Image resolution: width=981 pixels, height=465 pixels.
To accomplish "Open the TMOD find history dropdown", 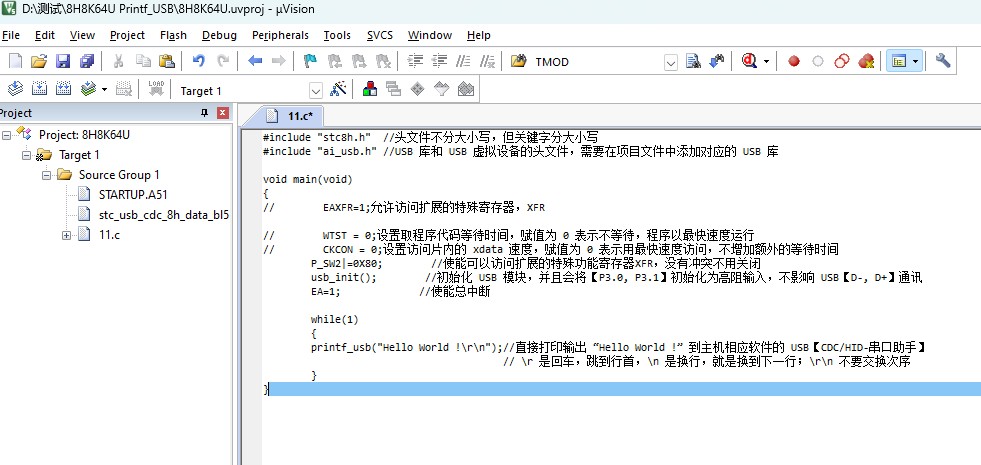I will click(x=671, y=62).
